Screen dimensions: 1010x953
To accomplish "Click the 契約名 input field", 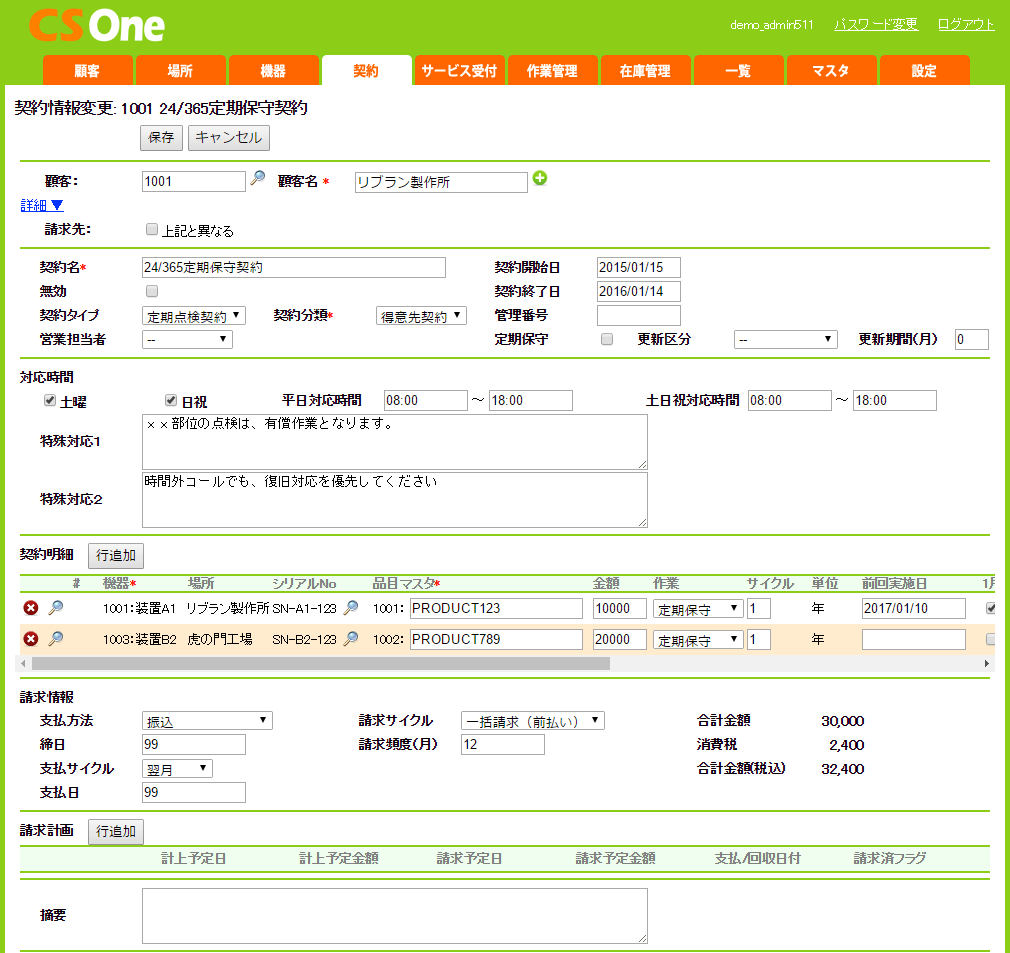I will pyautogui.click(x=294, y=267).
